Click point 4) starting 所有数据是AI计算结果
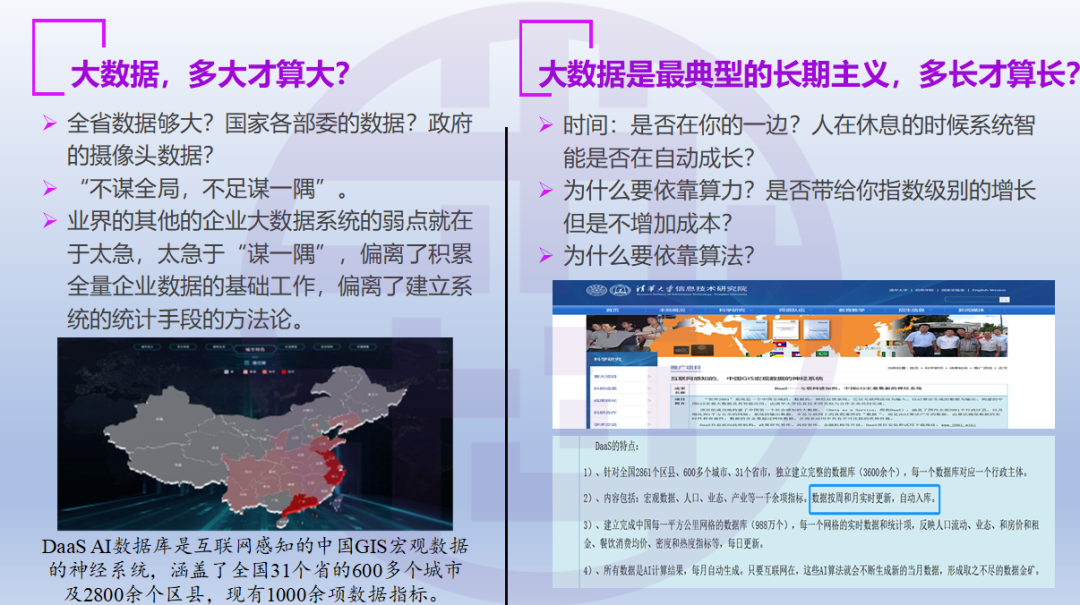The height and width of the screenshot is (605, 1080). click(810, 570)
